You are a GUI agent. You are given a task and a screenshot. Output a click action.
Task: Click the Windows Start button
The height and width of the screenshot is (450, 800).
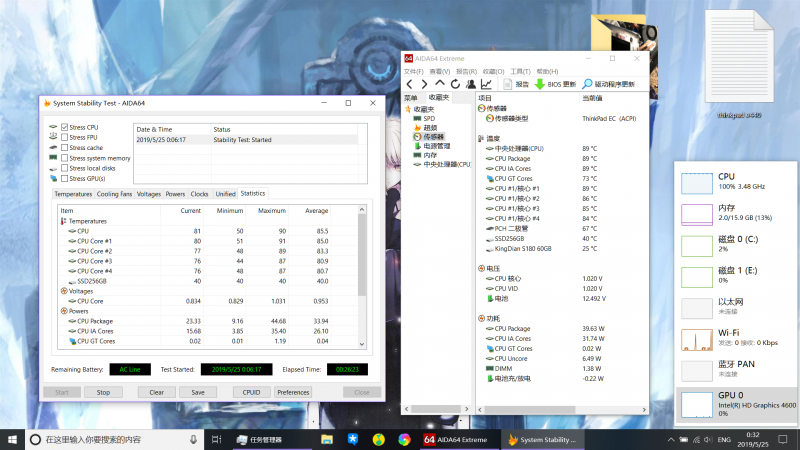[12, 439]
